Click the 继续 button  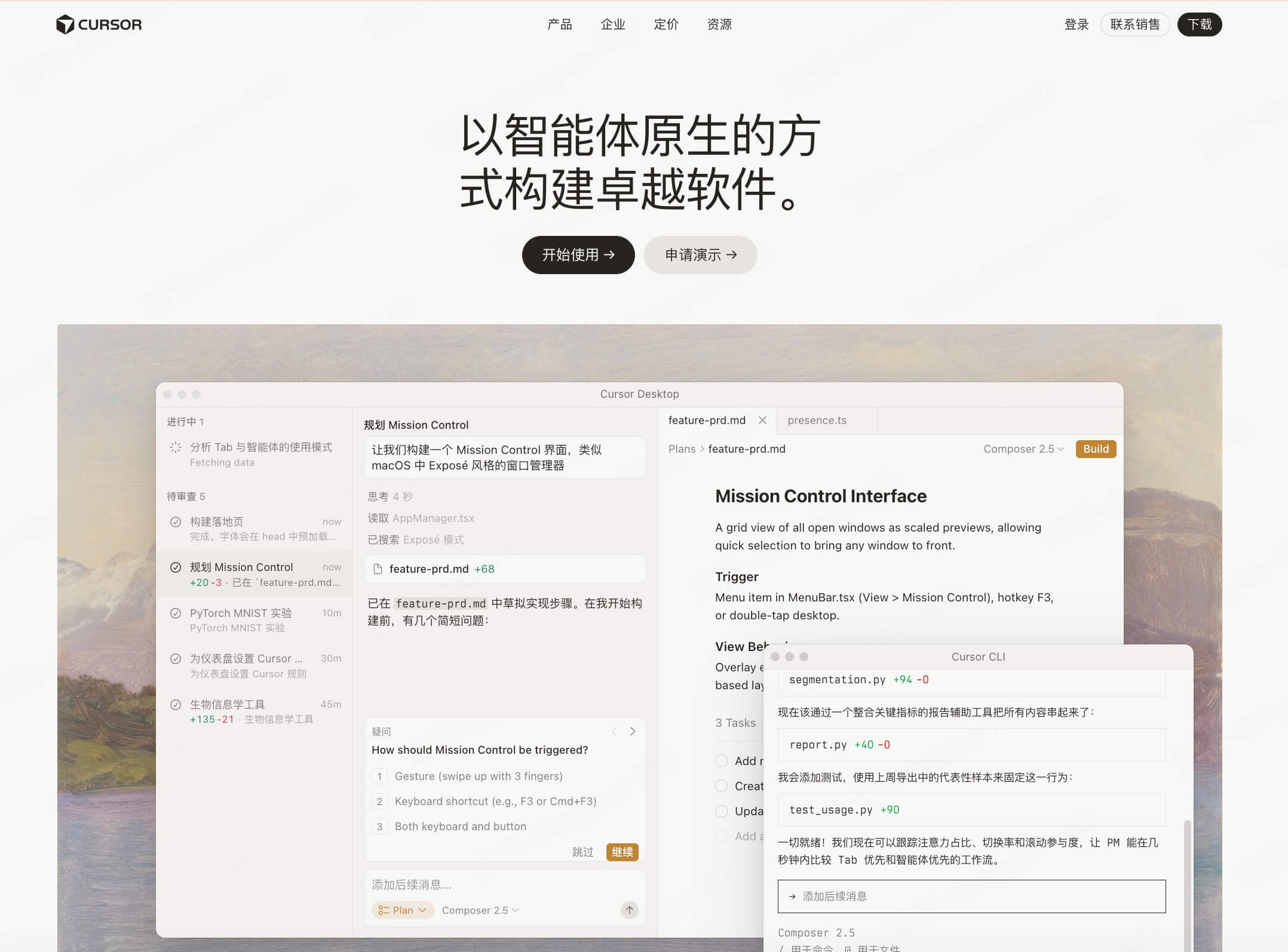[x=622, y=852]
